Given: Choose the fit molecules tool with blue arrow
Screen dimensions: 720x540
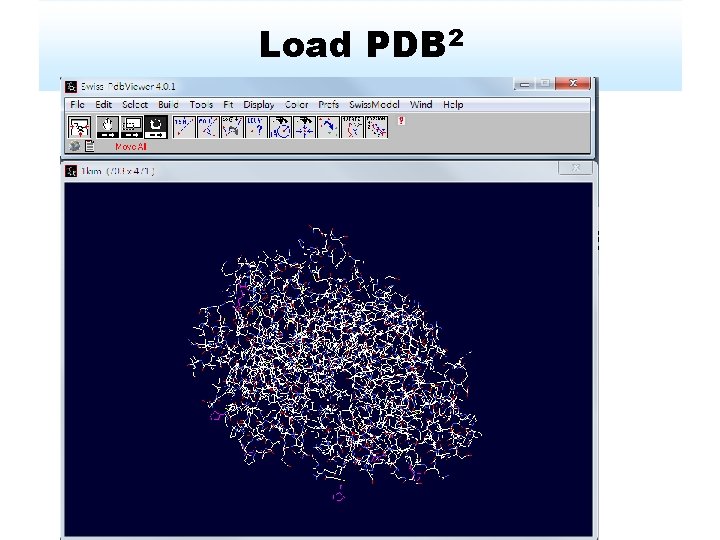Looking at the screenshot, I should pos(328,127).
